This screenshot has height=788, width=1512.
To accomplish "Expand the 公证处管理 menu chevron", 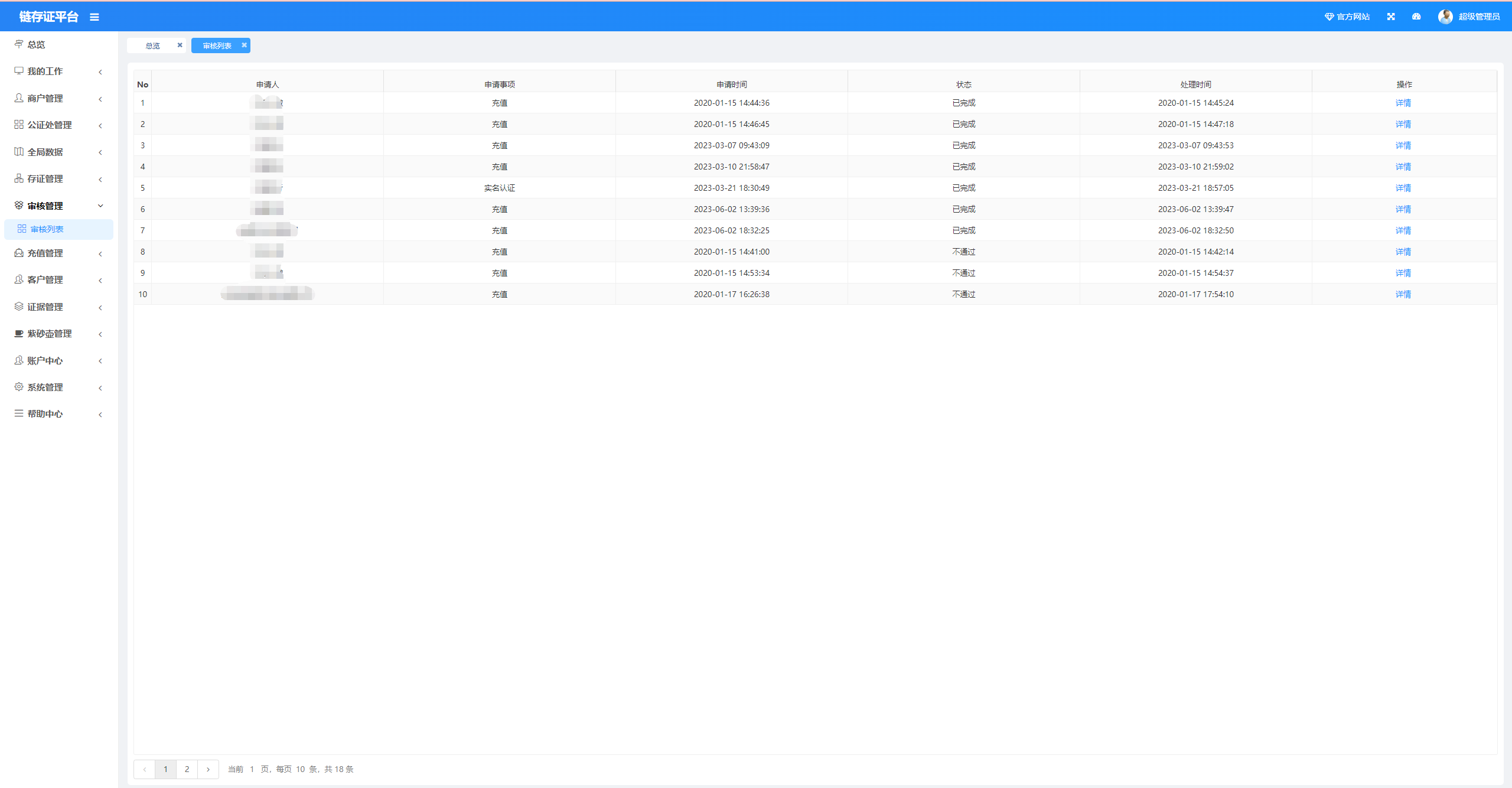I will (x=100, y=126).
